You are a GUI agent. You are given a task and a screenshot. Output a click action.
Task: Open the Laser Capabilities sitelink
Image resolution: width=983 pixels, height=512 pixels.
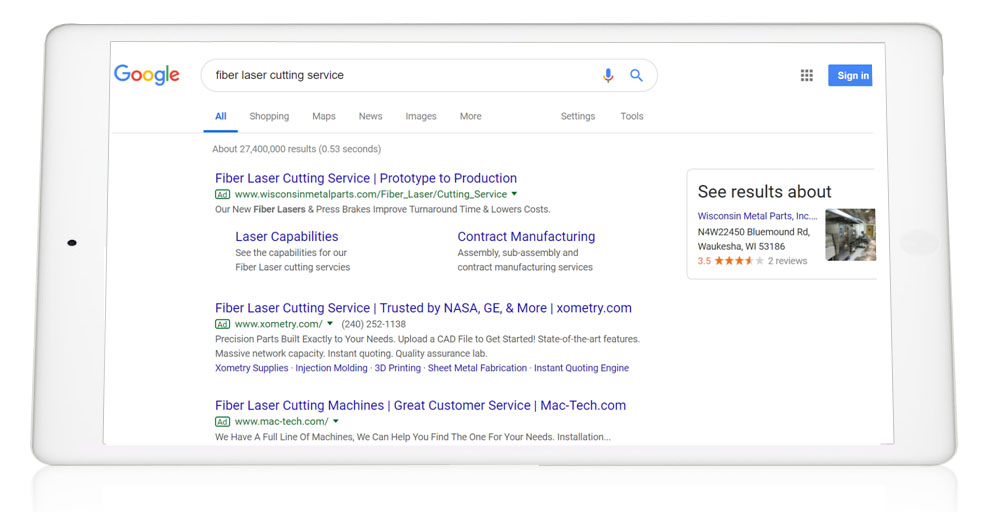(286, 236)
